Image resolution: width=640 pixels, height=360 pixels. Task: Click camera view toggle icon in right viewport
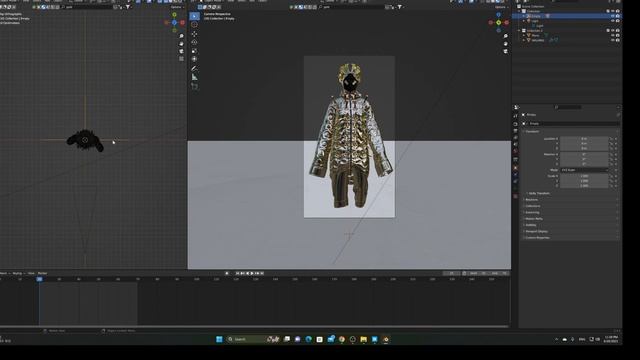click(505, 51)
